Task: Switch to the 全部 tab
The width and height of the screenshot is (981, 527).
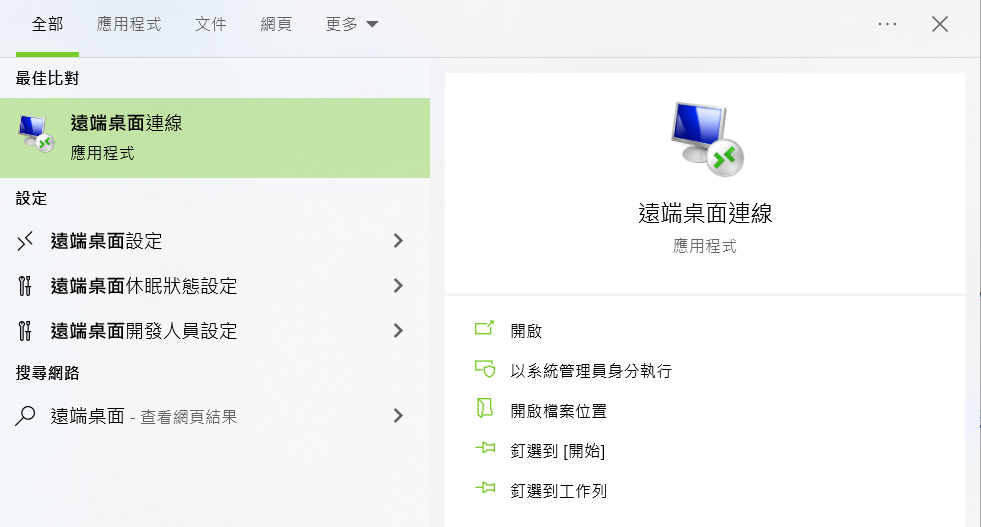Action: [x=48, y=24]
